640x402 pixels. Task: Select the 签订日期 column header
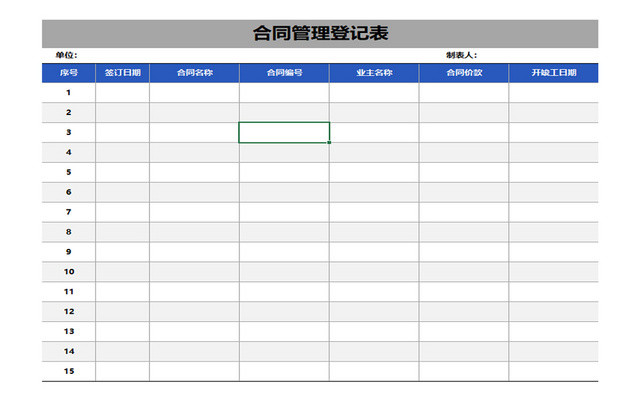122,73
